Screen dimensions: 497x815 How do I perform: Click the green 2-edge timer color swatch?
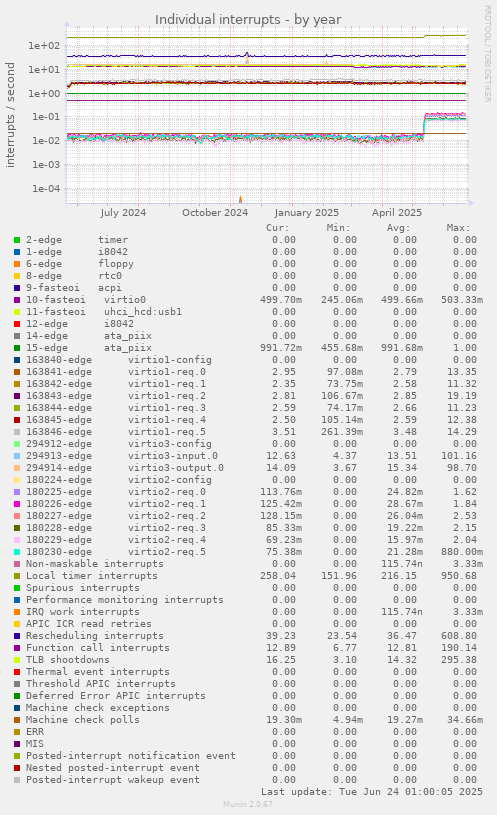tap(17, 240)
